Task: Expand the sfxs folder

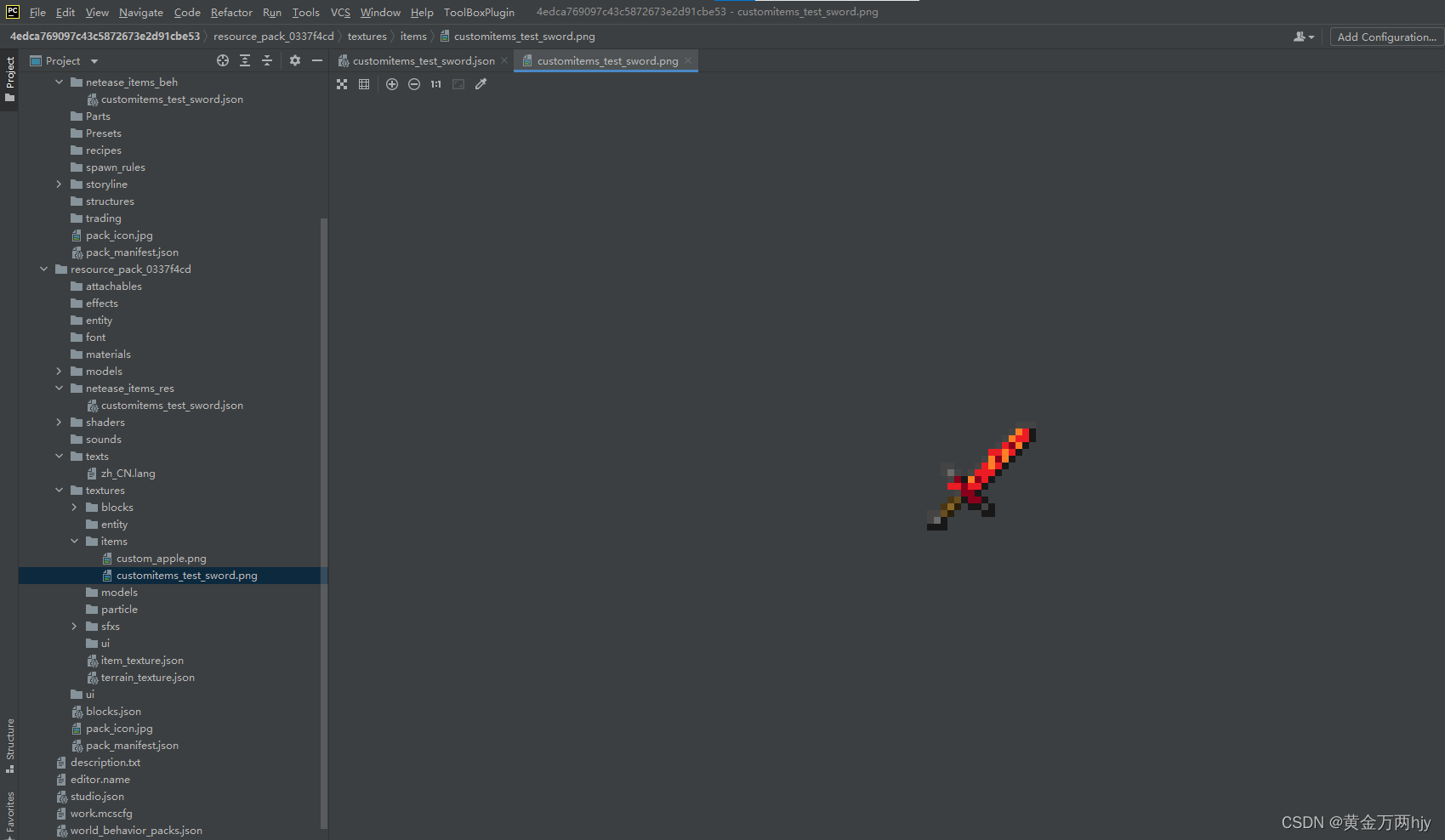Action: [x=74, y=626]
